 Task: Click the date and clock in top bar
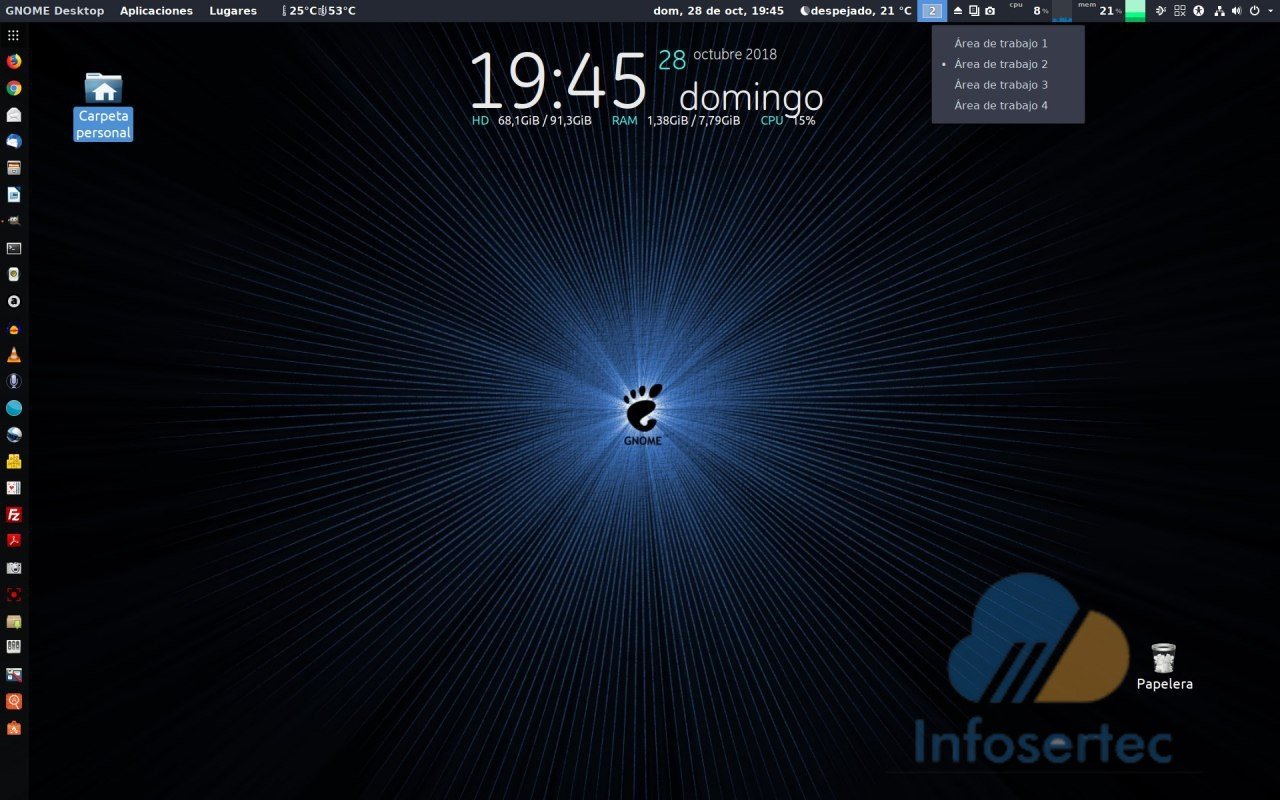pos(718,11)
